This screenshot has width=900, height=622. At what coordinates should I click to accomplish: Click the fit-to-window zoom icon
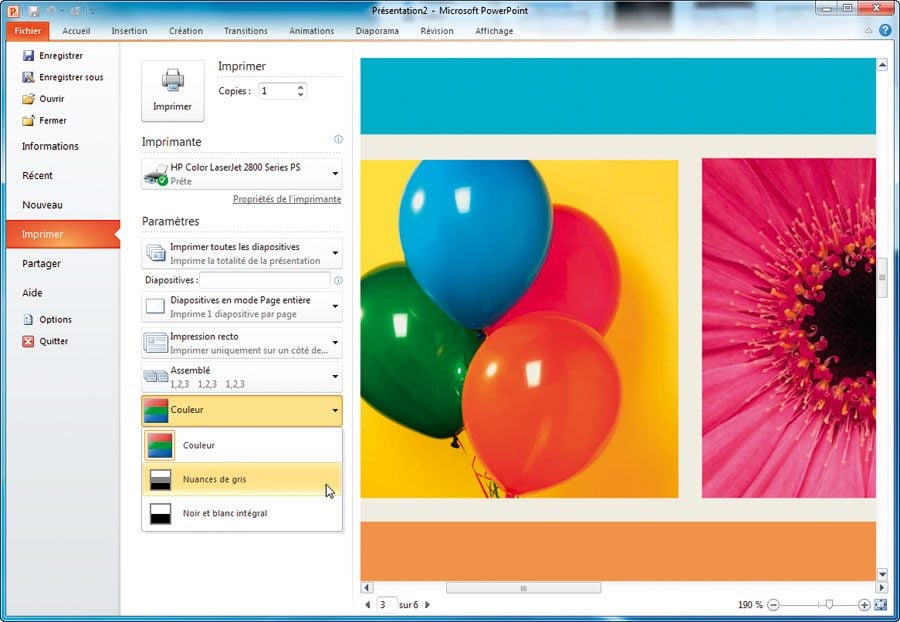click(x=880, y=605)
